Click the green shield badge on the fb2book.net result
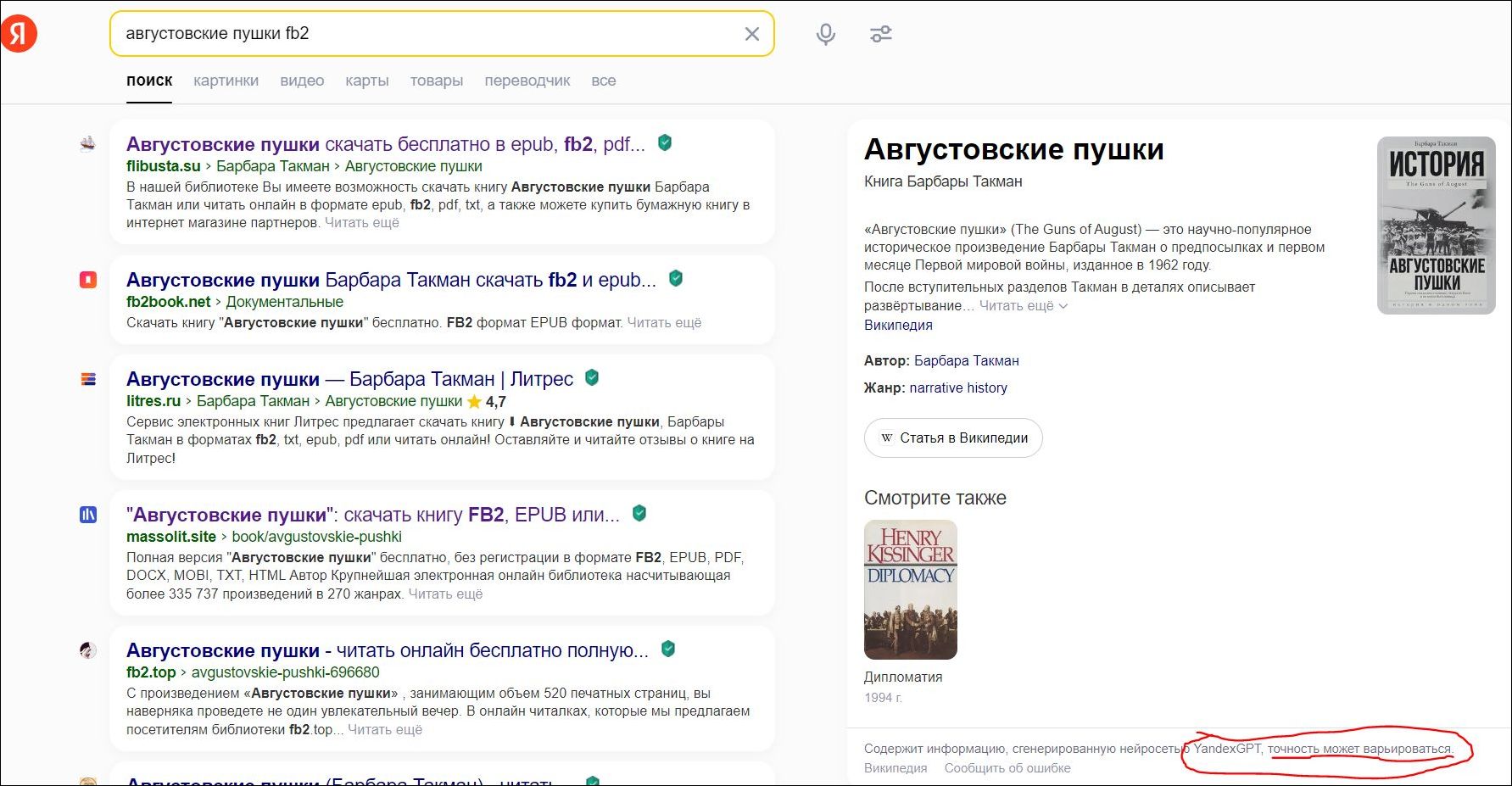 point(676,279)
